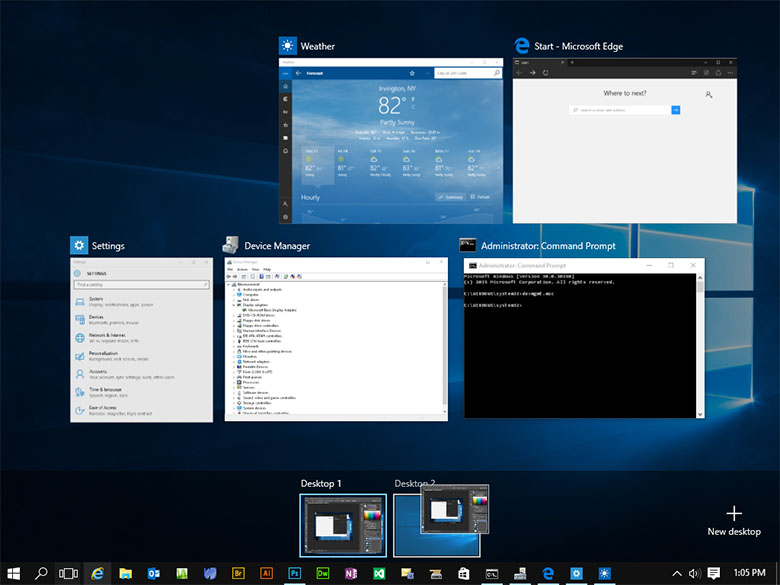Click the volume speaker icon
This screenshot has width=780, height=585.
[694, 574]
